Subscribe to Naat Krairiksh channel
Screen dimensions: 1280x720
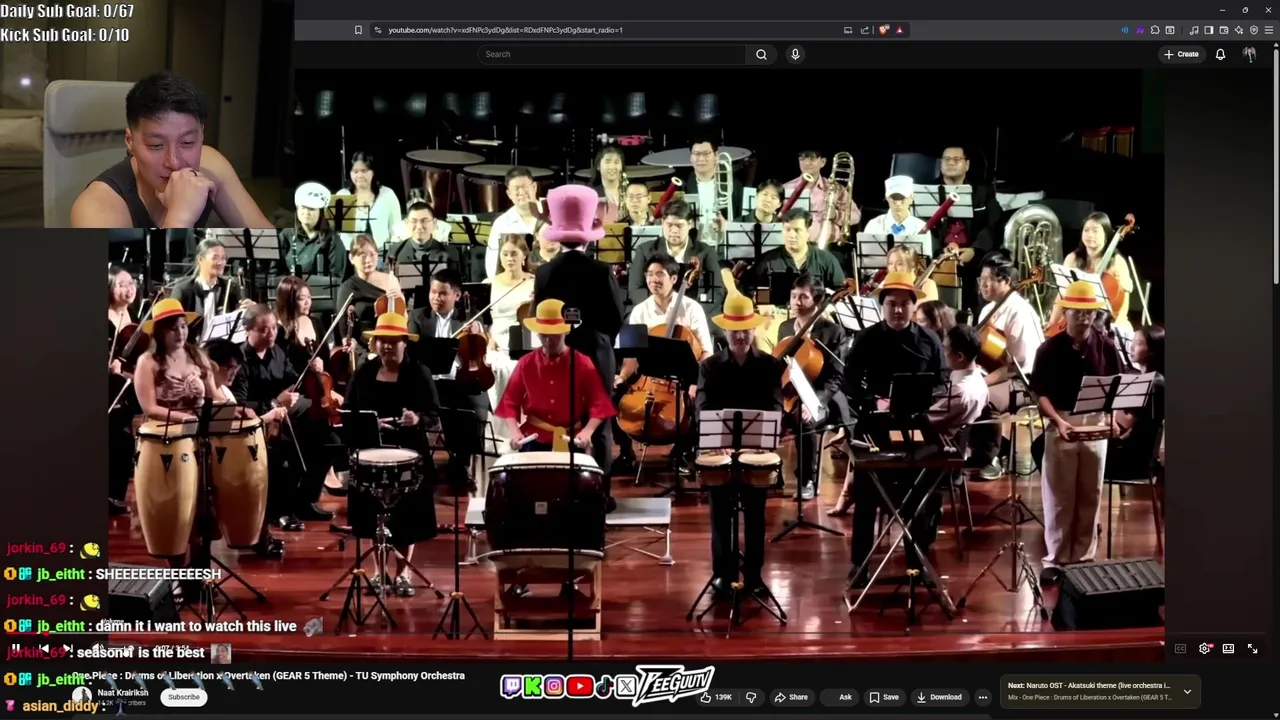pyautogui.click(x=184, y=697)
